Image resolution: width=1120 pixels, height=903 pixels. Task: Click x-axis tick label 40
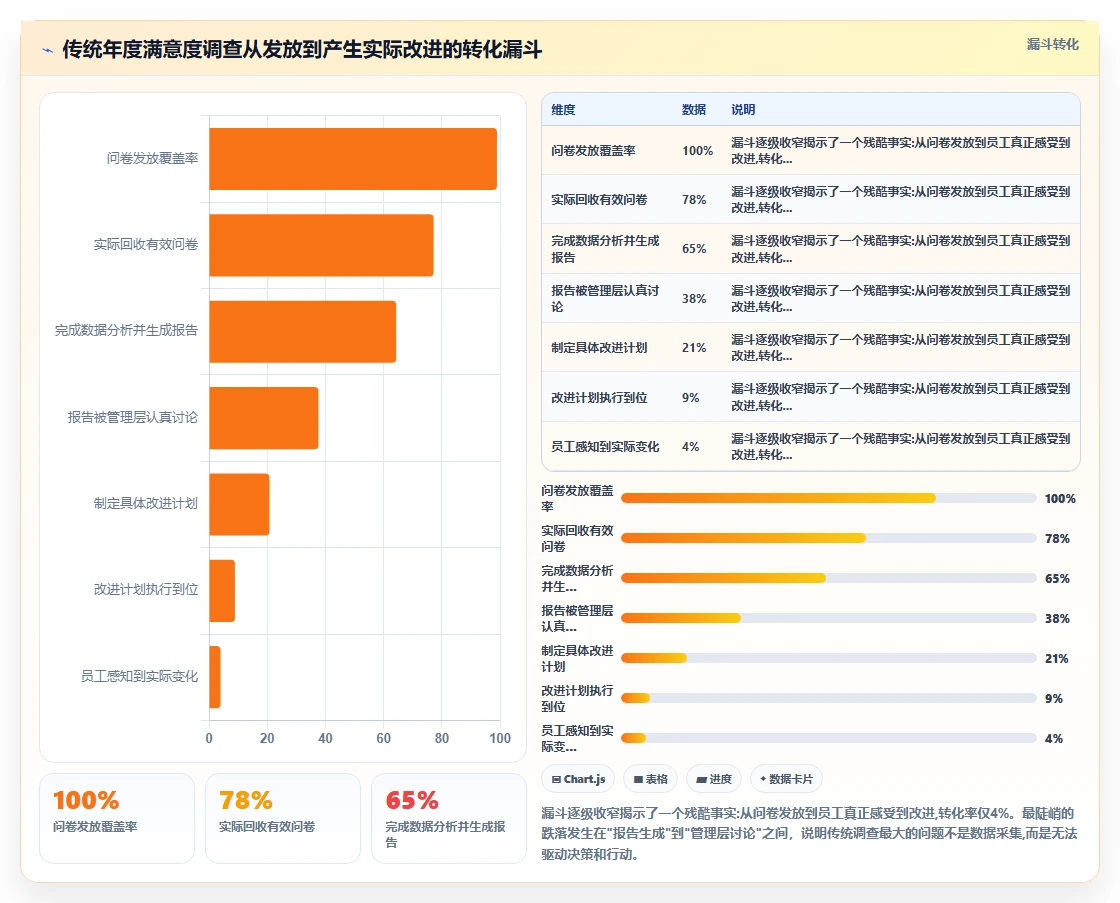325,738
